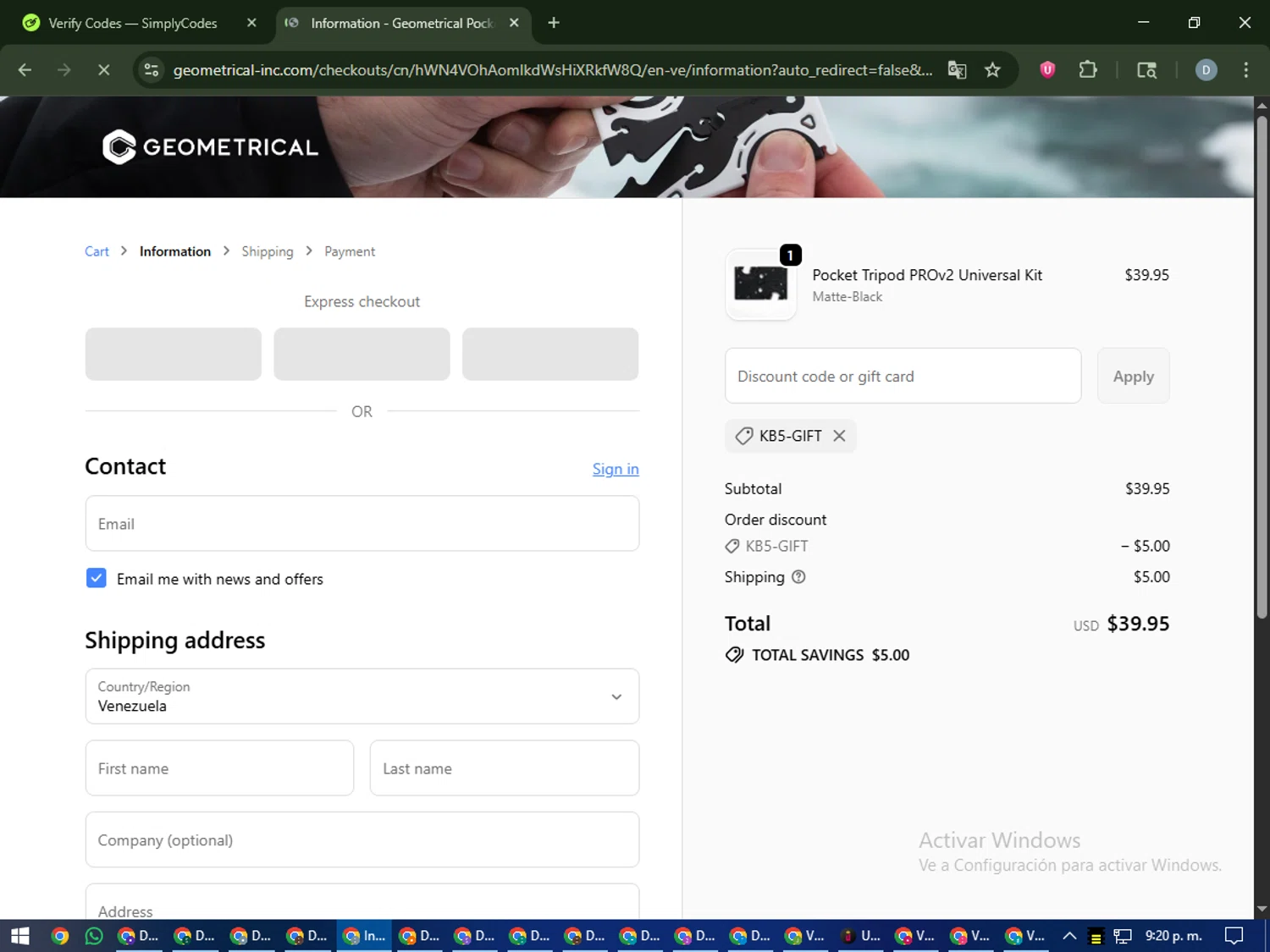The width and height of the screenshot is (1270, 952).
Task: Focus the Email input field
Action: [x=362, y=524]
